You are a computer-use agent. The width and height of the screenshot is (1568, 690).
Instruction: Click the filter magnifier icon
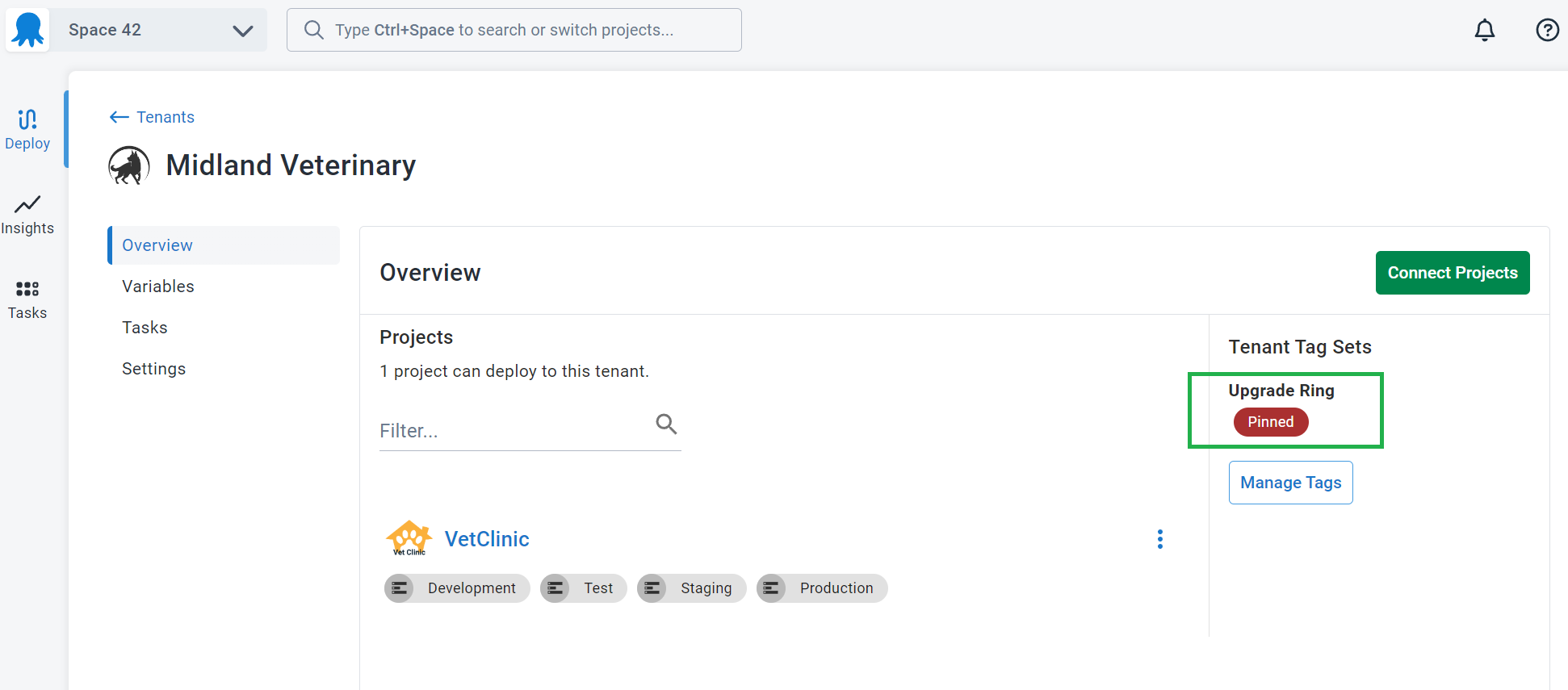click(x=666, y=424)
